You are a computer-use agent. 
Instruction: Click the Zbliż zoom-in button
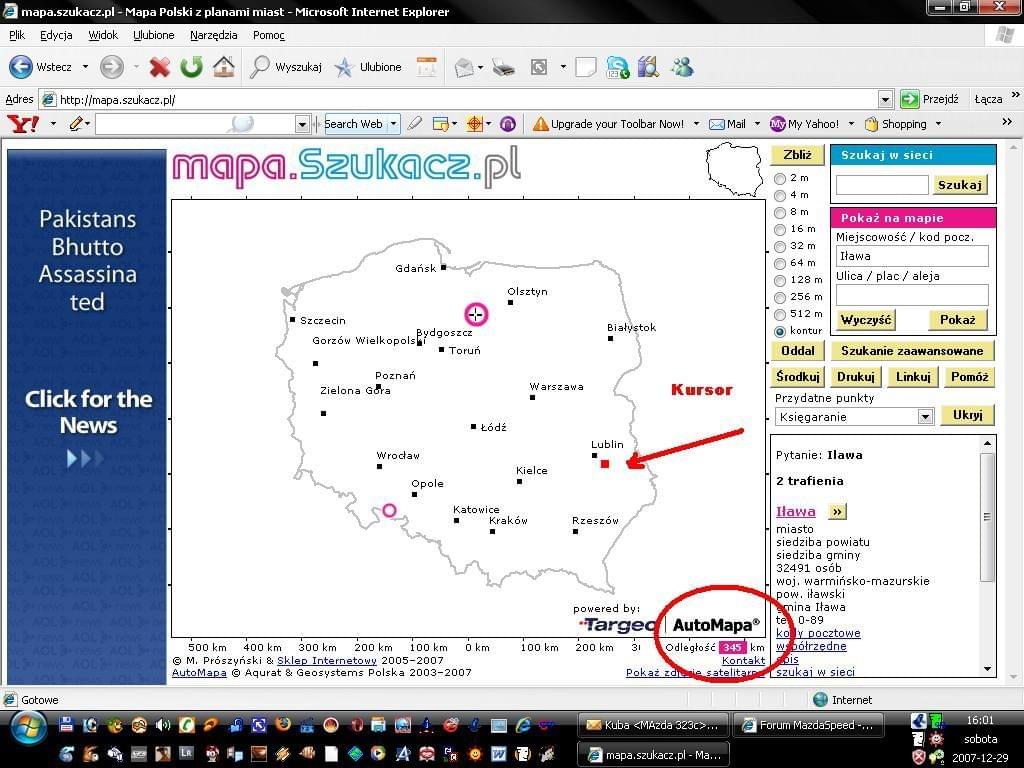[797, 155]
